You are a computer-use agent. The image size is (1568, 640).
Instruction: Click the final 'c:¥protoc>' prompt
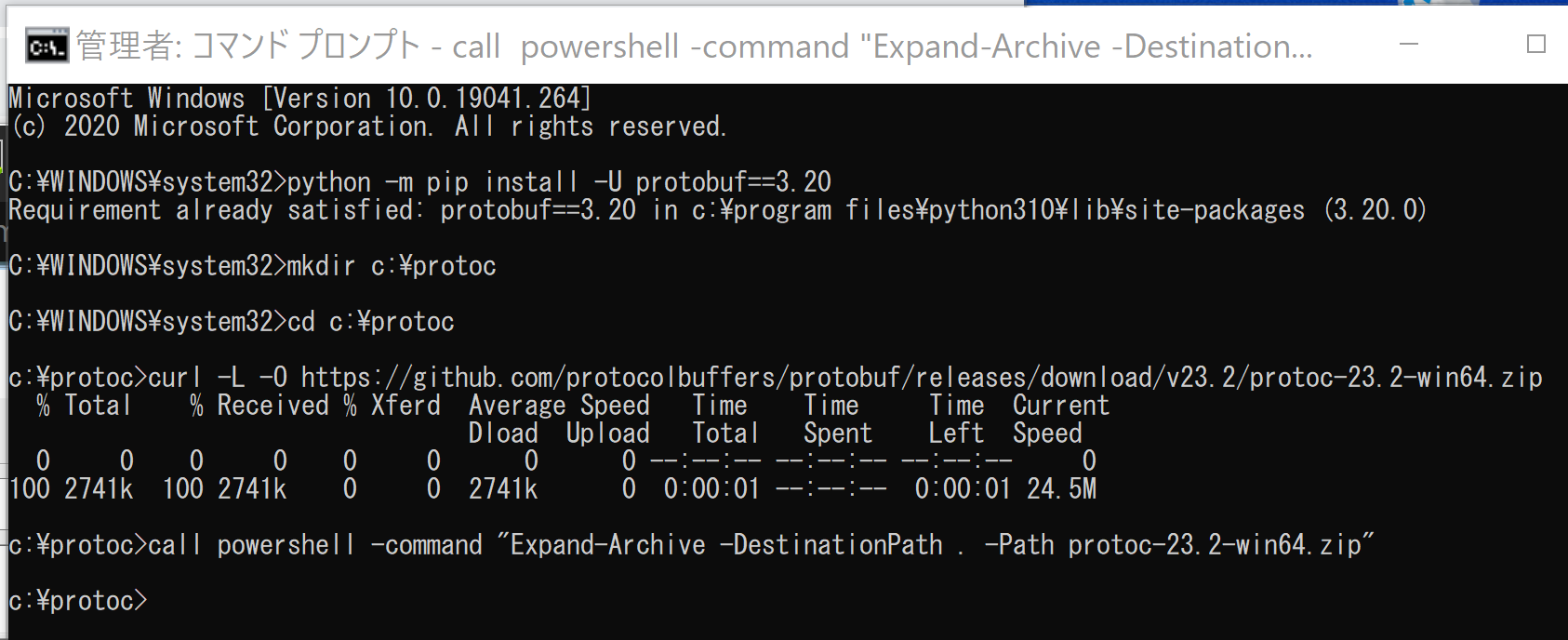click(x=78, y=601)
